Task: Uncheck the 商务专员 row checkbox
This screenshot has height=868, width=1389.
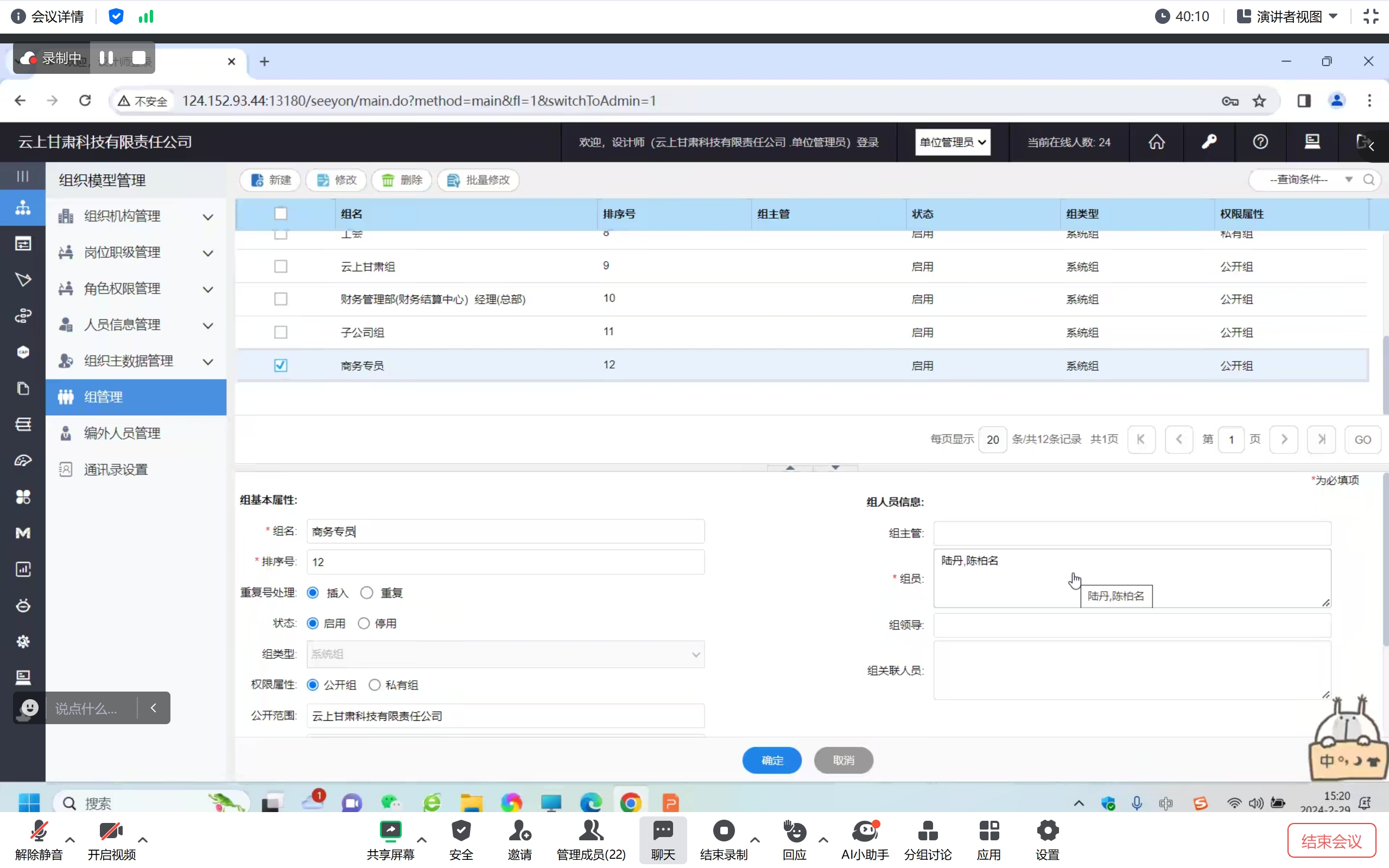Action: pyautogui.click(x=281, y=366)
